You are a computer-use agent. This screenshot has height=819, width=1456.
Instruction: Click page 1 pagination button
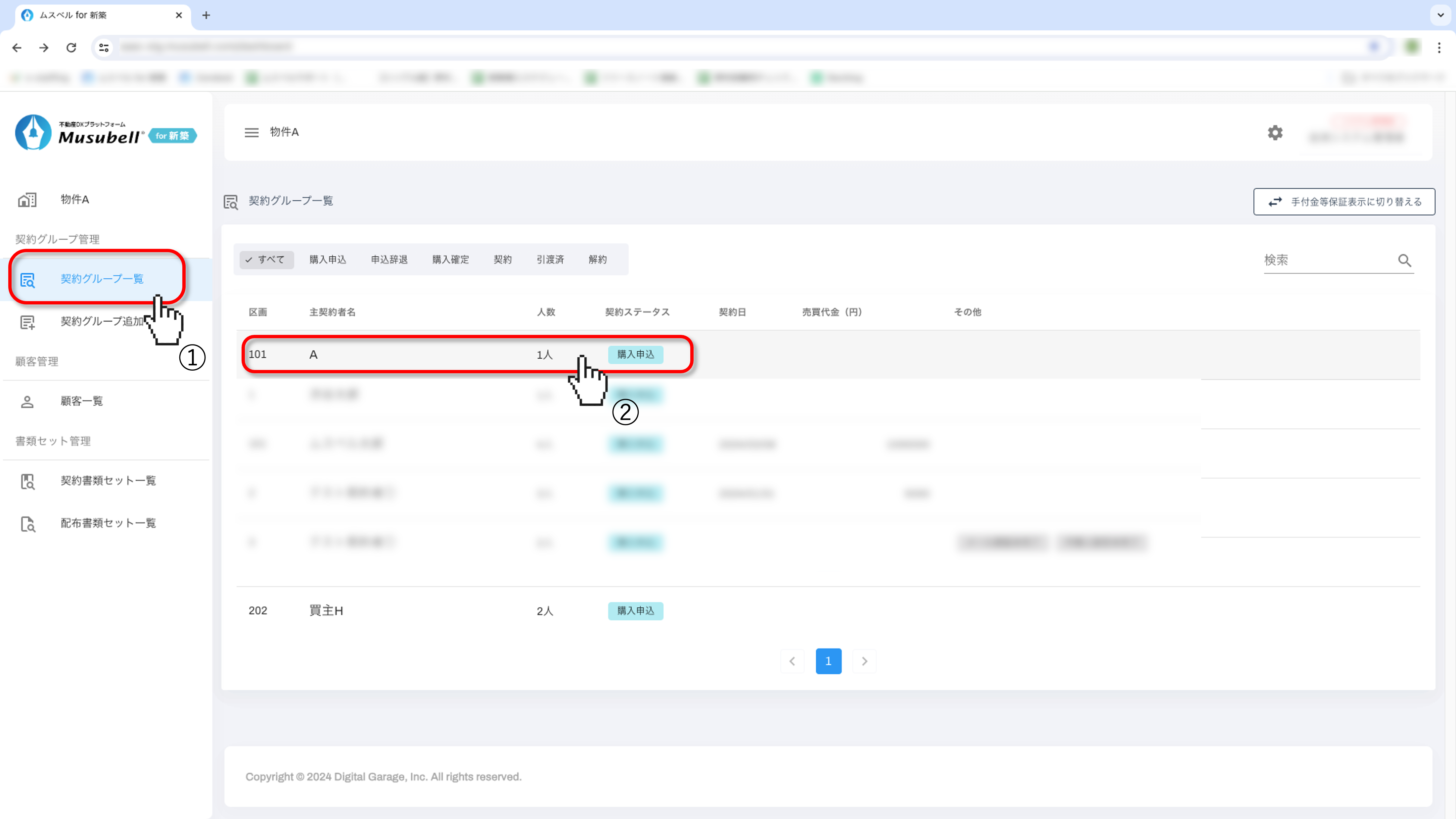[828, 661]
